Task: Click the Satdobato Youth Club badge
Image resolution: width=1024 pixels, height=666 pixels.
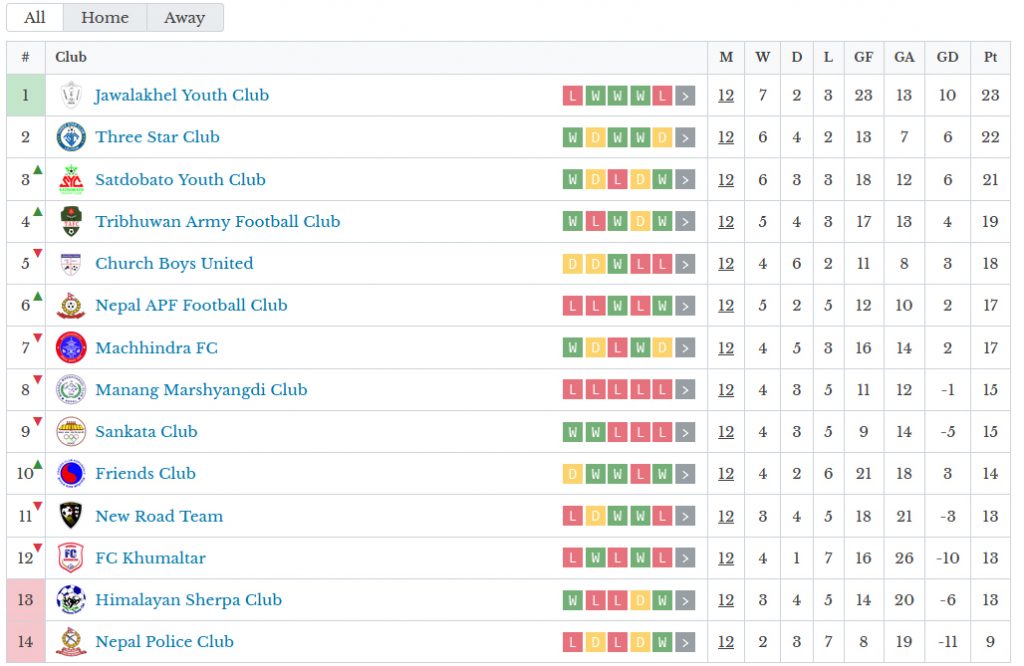Action: (x=71, y=179)
